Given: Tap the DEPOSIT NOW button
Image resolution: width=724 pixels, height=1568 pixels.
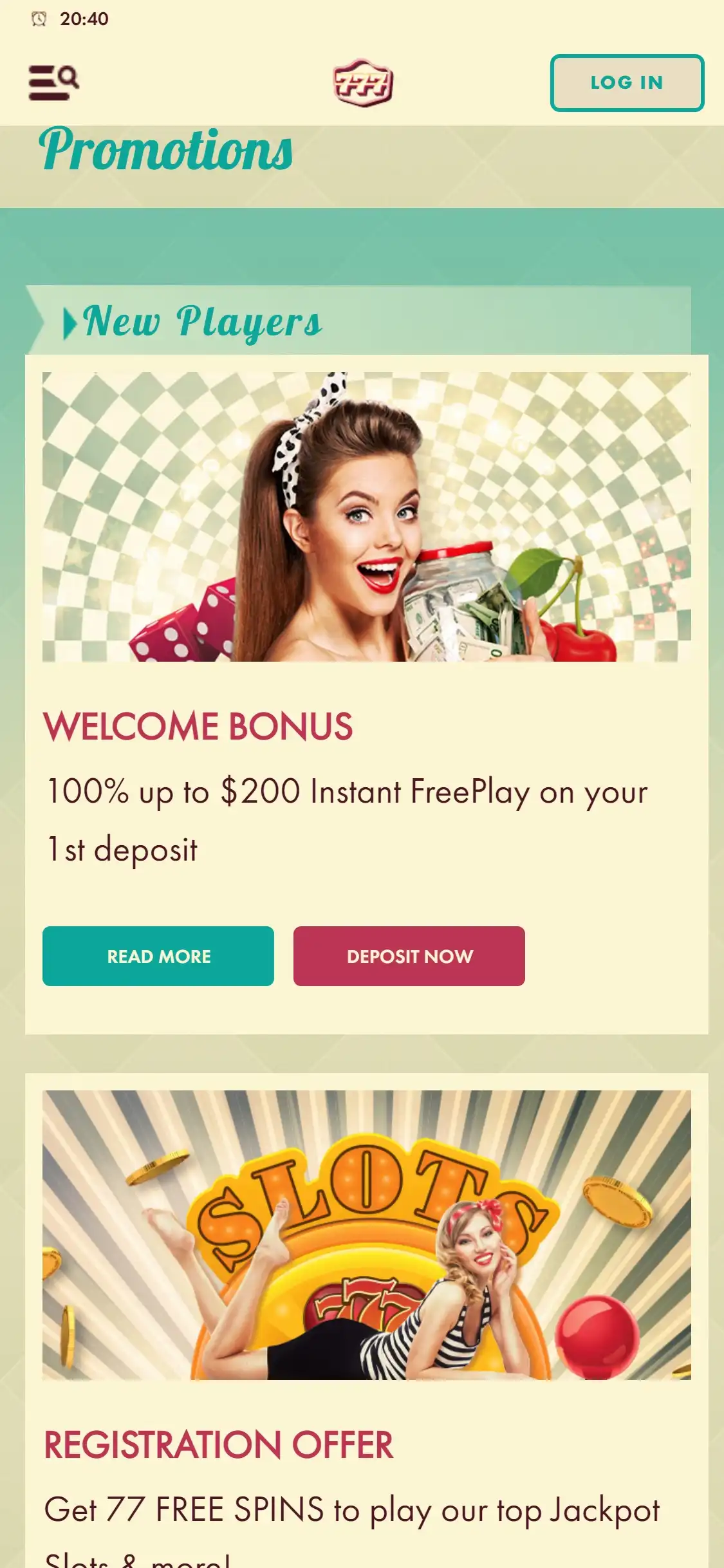Looking at the screenshot, I should coord(409,956).
